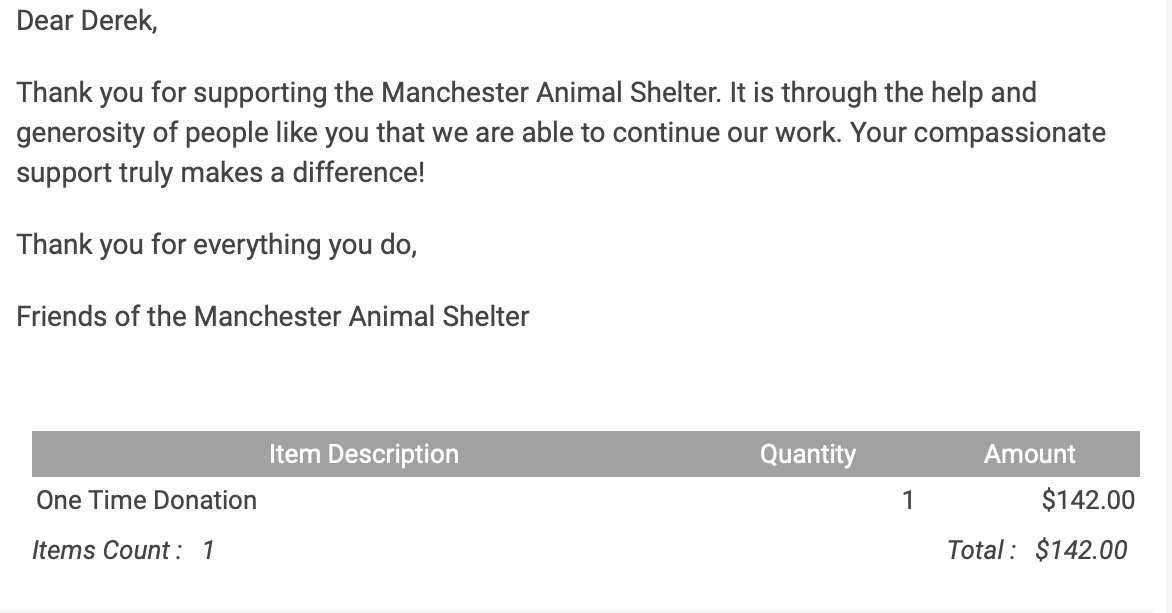Click the $142.00 amount in donation row

pos(1088,500)
